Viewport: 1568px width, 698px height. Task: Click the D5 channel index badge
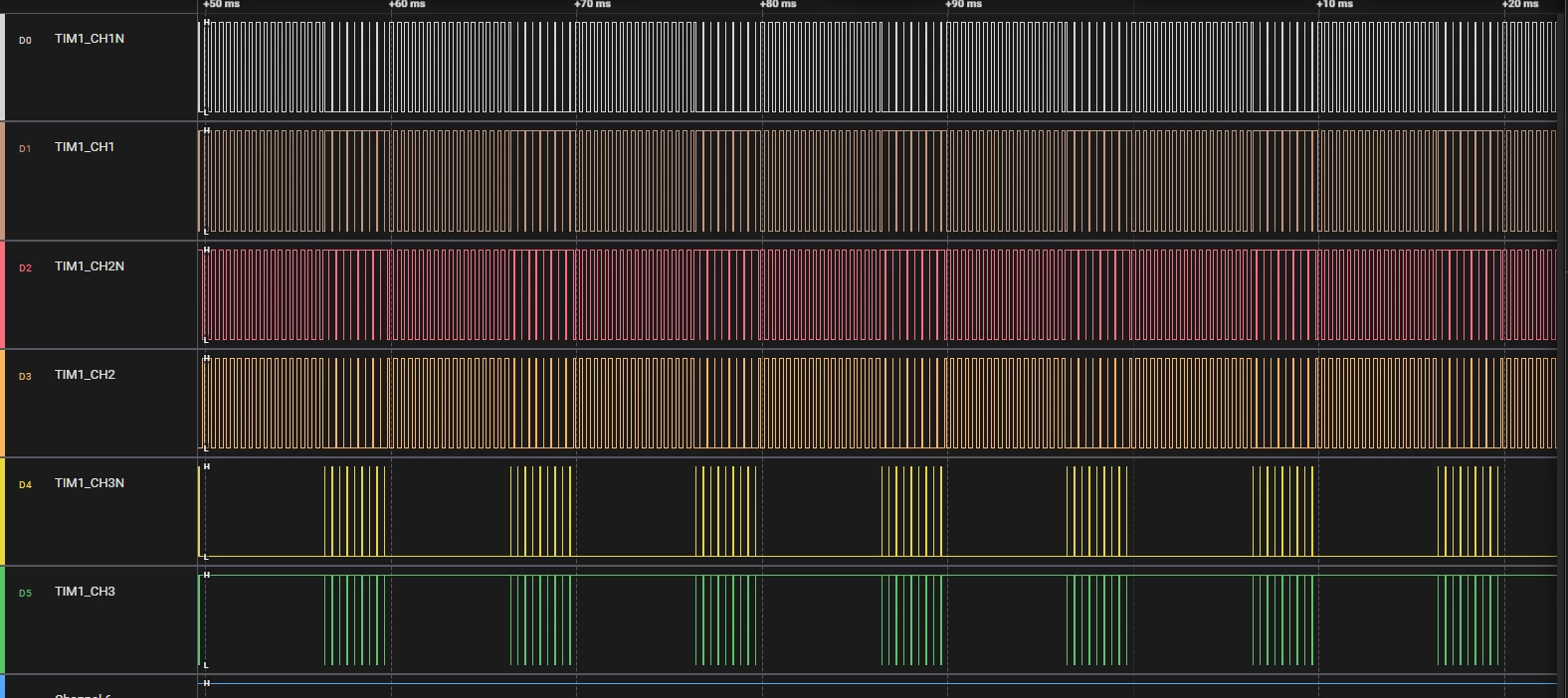point(25,594)
